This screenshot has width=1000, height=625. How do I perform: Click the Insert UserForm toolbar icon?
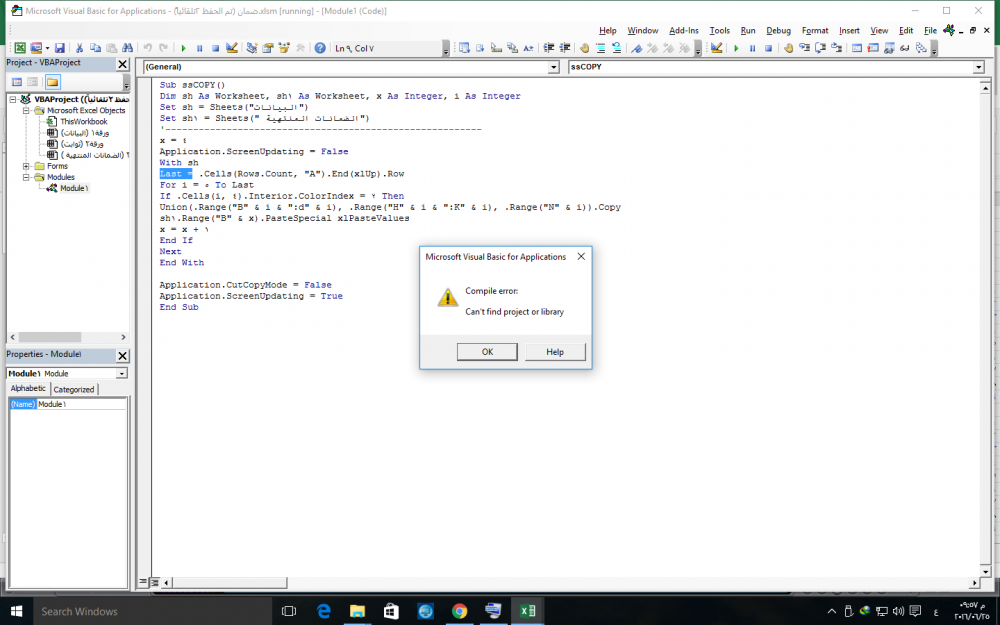point(36,48)
